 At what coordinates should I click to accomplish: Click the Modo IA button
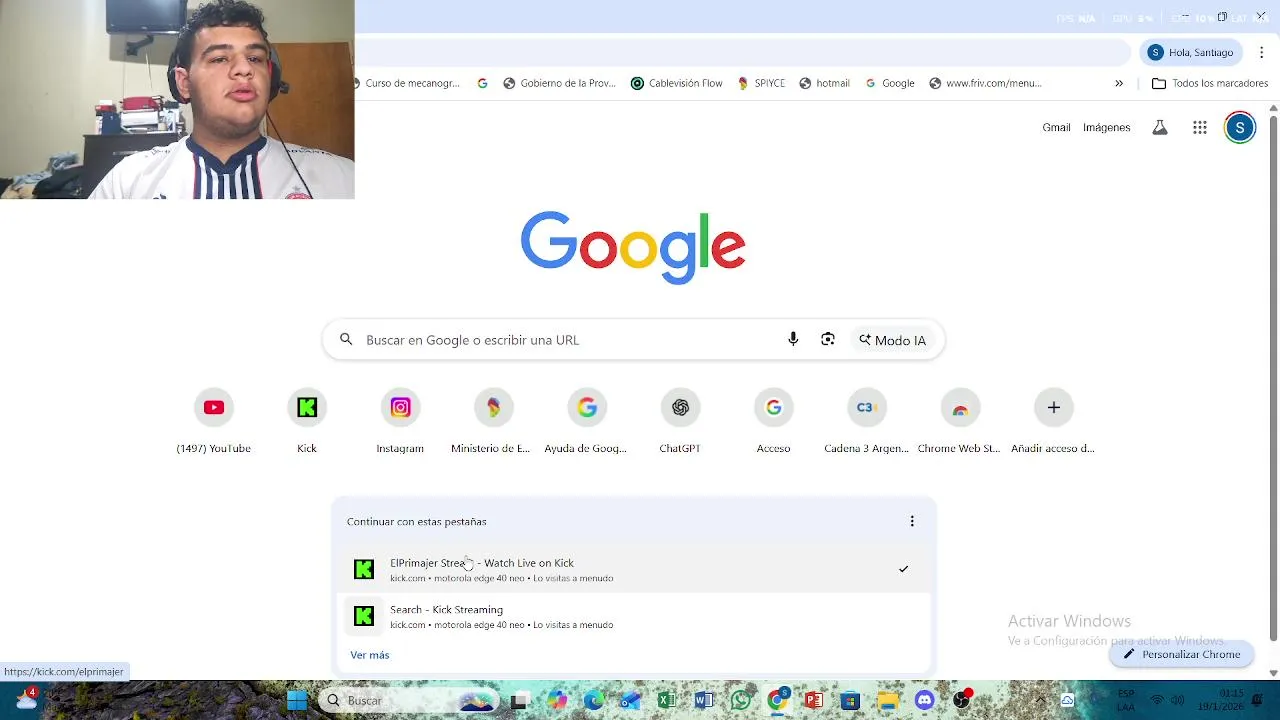(x=892, y=340)
